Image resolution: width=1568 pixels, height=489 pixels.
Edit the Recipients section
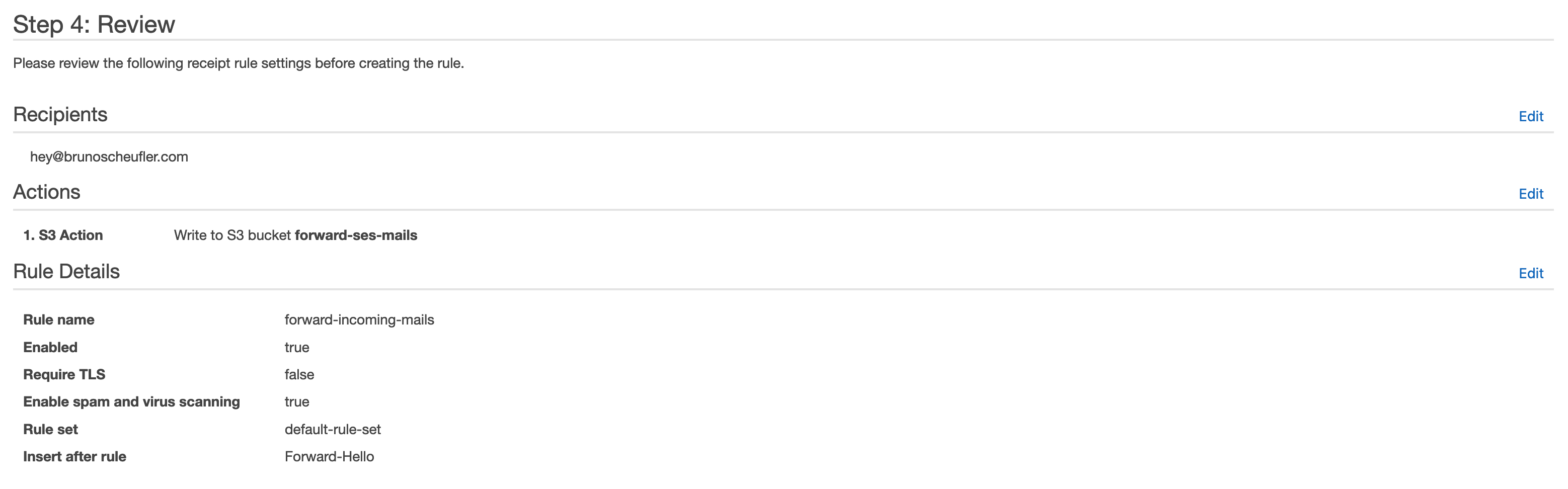click(1531, 116)
